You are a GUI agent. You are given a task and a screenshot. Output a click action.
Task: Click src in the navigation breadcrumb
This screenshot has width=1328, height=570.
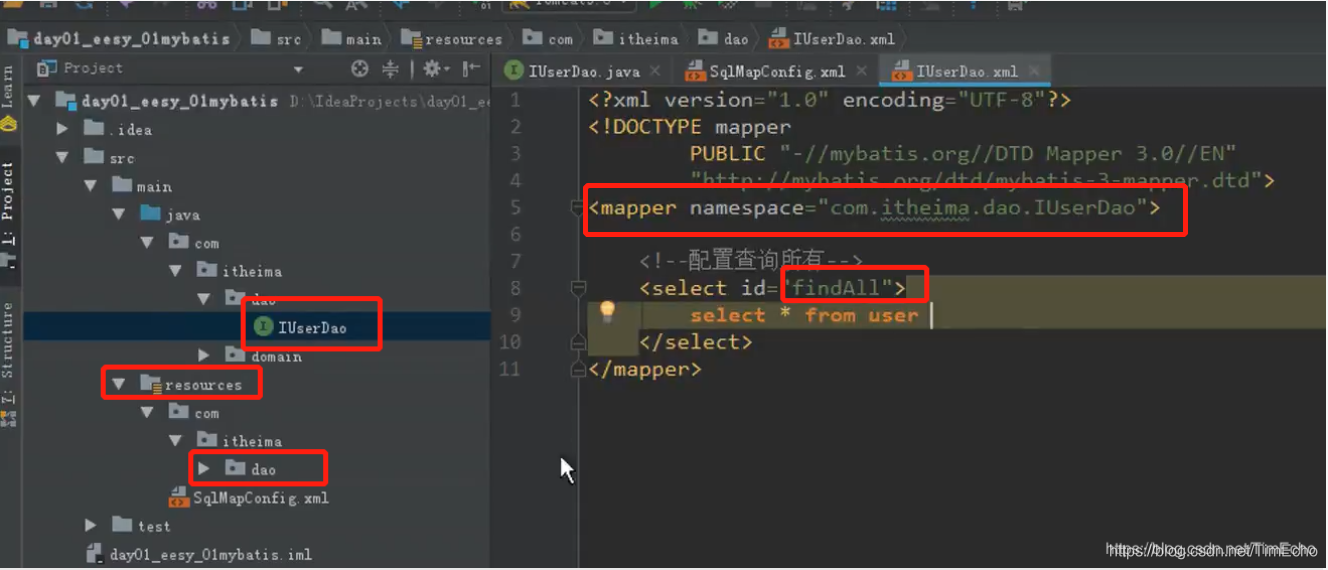tap(277, 39)
